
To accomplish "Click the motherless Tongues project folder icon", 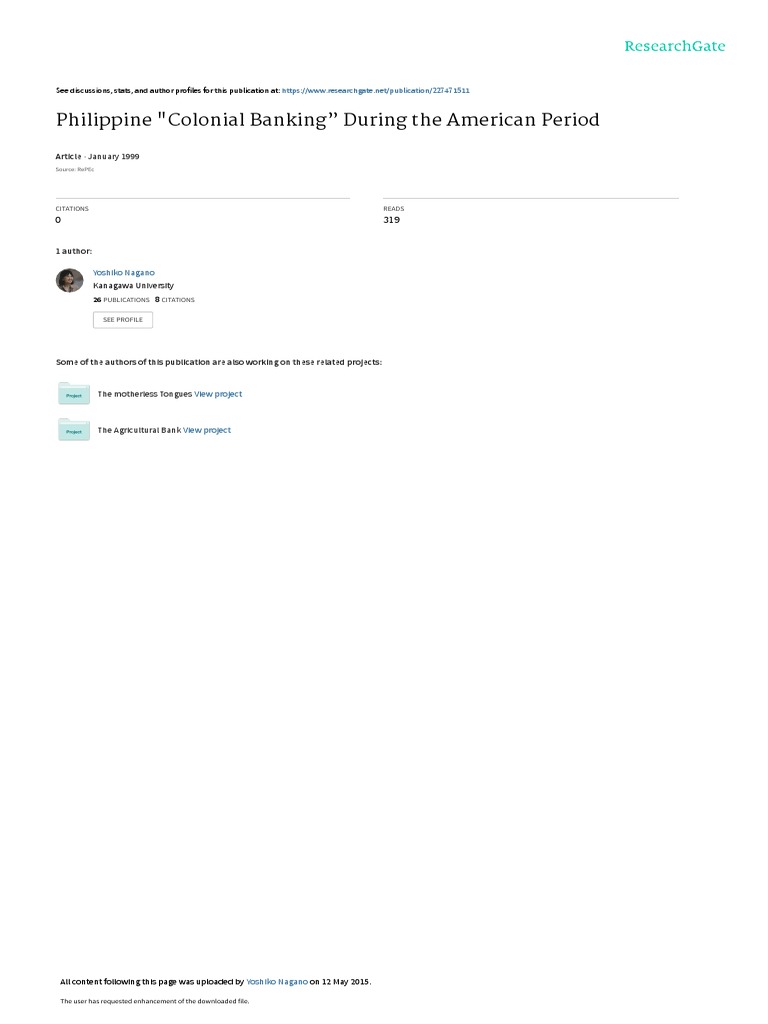I will pyautogui.click(x=74, y=394).
